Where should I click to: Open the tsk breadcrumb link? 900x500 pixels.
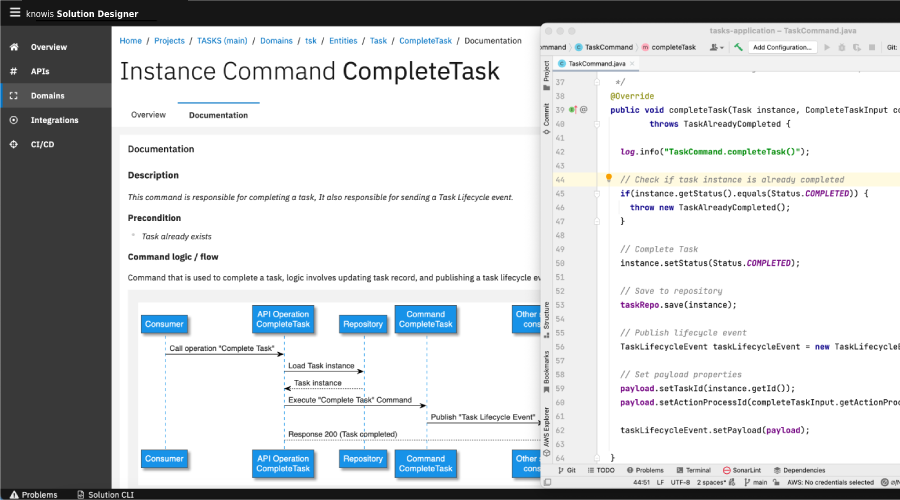pyautogui.click(x=311, y=41)
